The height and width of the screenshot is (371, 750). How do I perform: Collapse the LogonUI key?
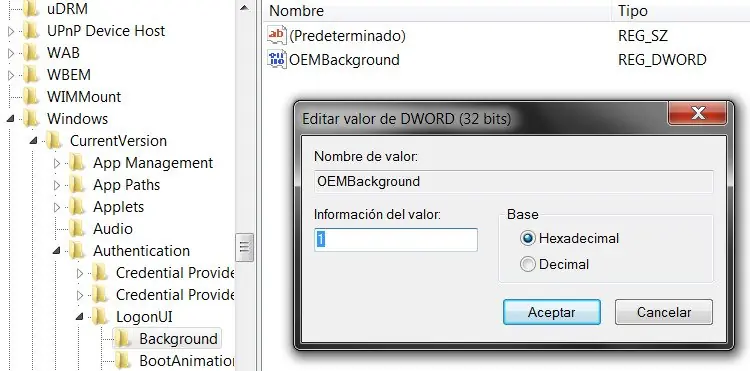(x=79, y=316)
